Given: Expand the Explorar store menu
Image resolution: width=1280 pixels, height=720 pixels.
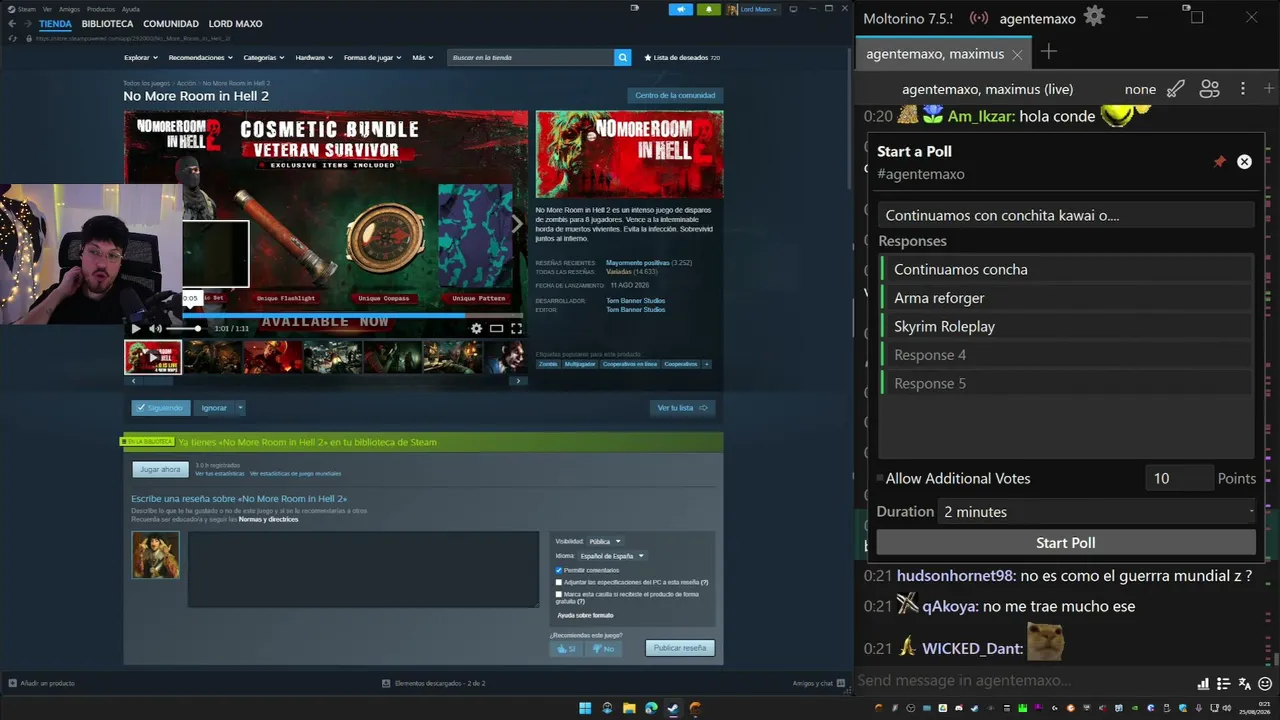Looking at the screenshot, I should coord(140,58).
